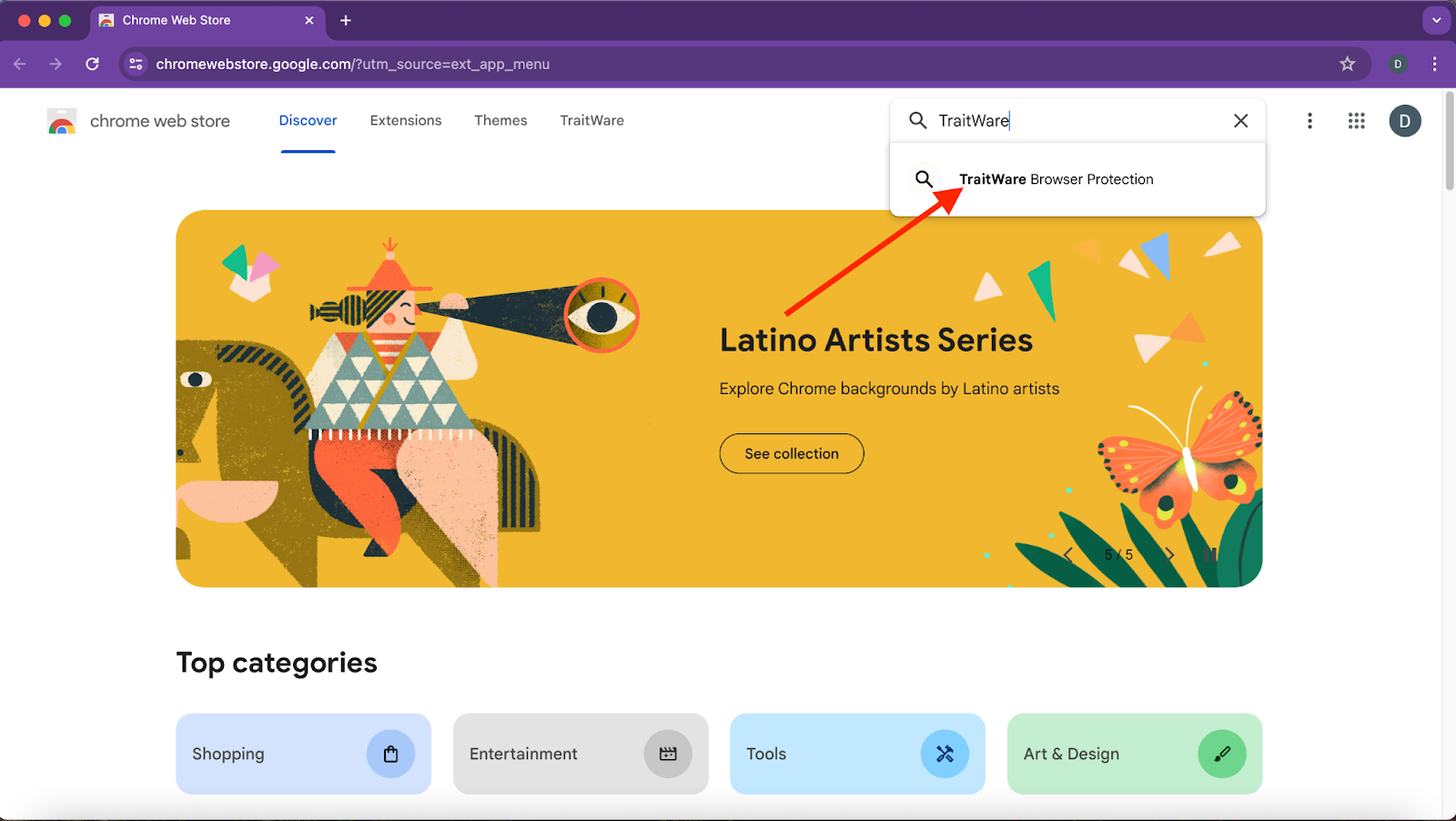This screenshot has width=1456, height=821.
Task: Switch to the Themes tab
Action: (500, 120)
